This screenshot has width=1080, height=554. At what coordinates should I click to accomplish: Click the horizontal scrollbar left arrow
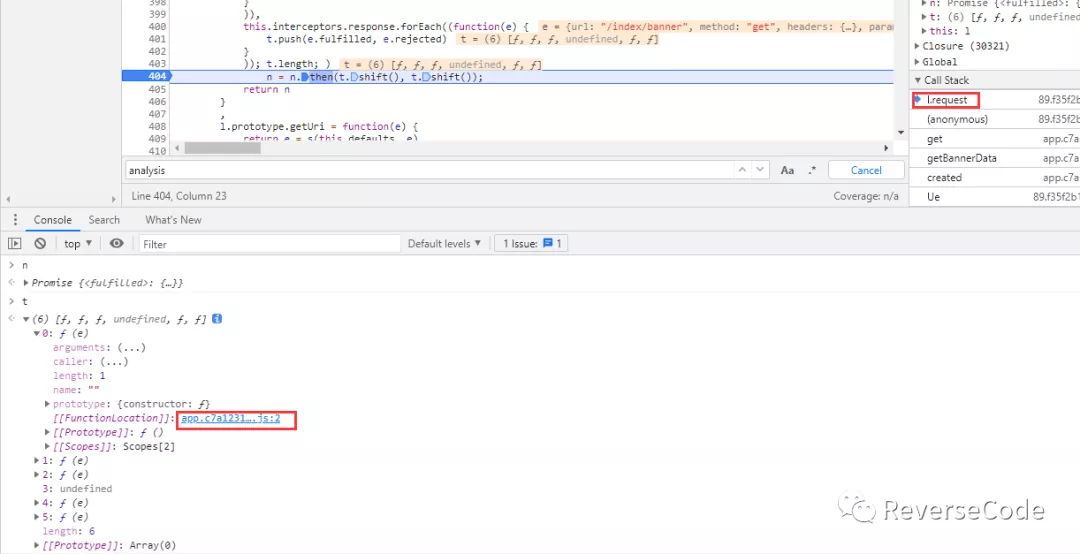[x=178, y=147]
